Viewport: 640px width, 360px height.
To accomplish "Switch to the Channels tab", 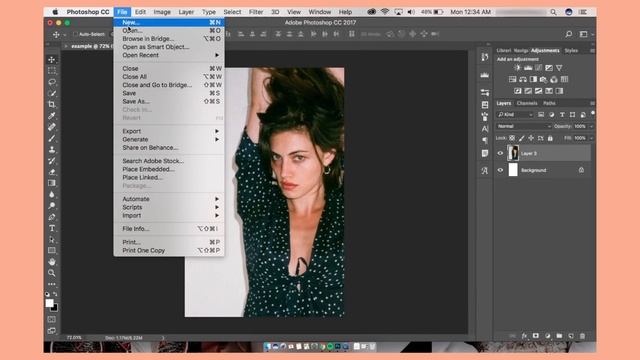I will point(527,103).
